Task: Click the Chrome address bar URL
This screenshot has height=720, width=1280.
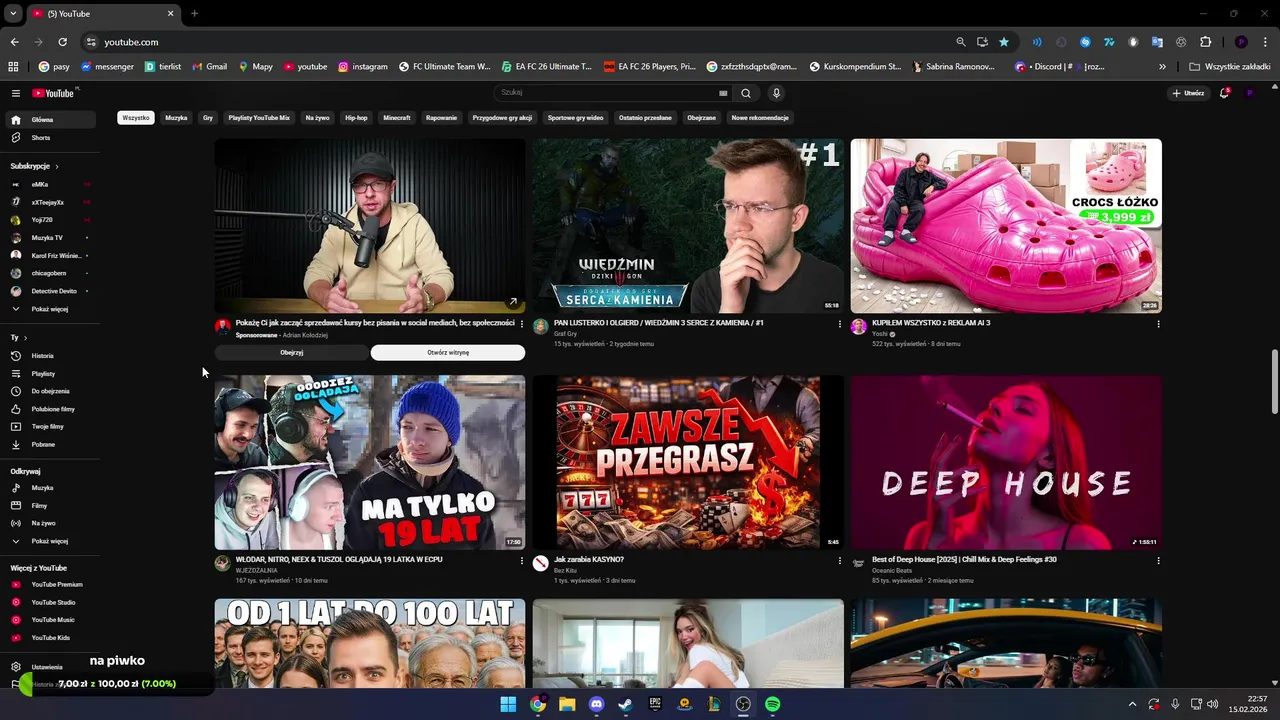Action: point(131,42)
